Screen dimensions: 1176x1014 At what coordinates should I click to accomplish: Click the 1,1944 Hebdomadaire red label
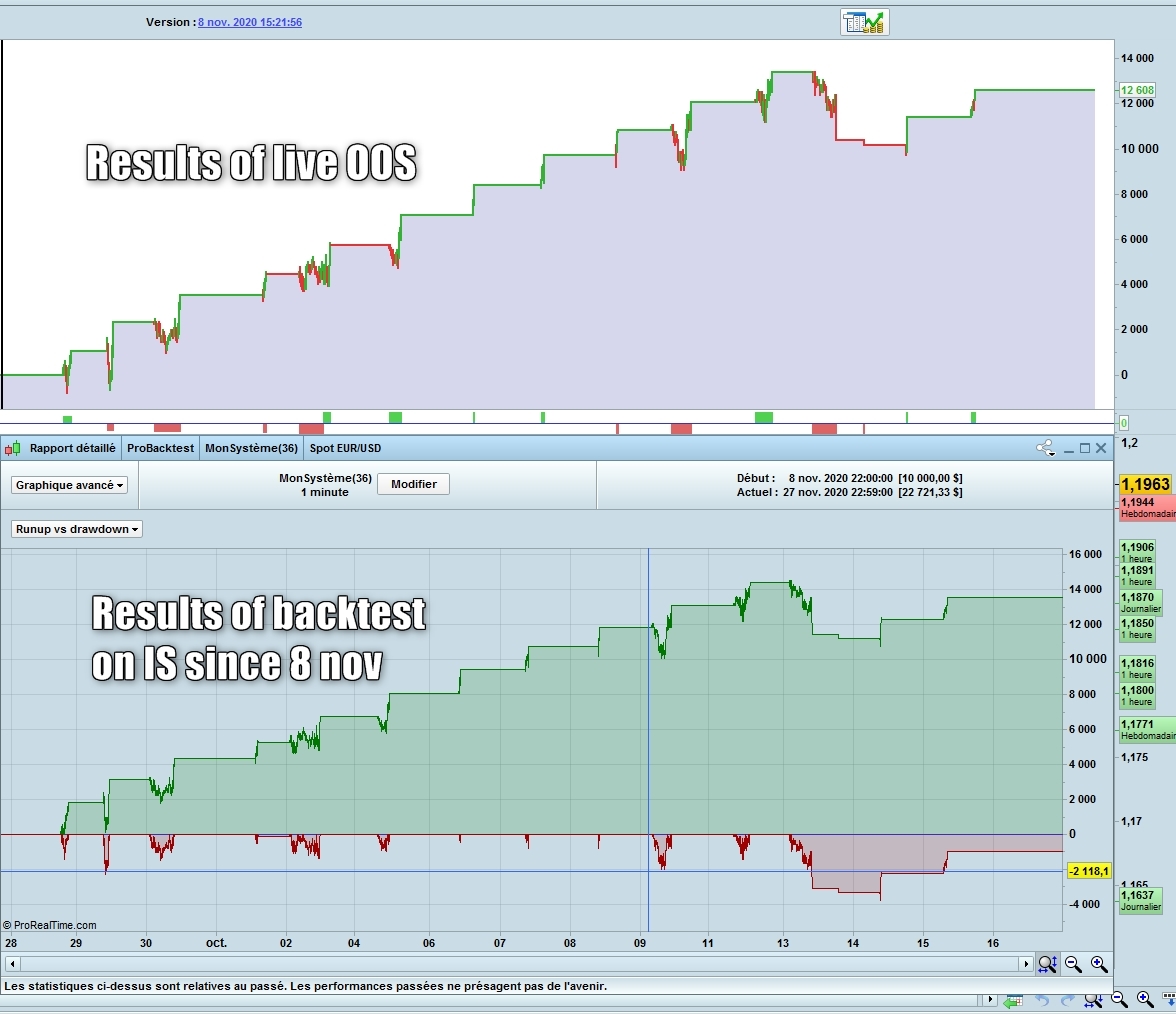1148,508
